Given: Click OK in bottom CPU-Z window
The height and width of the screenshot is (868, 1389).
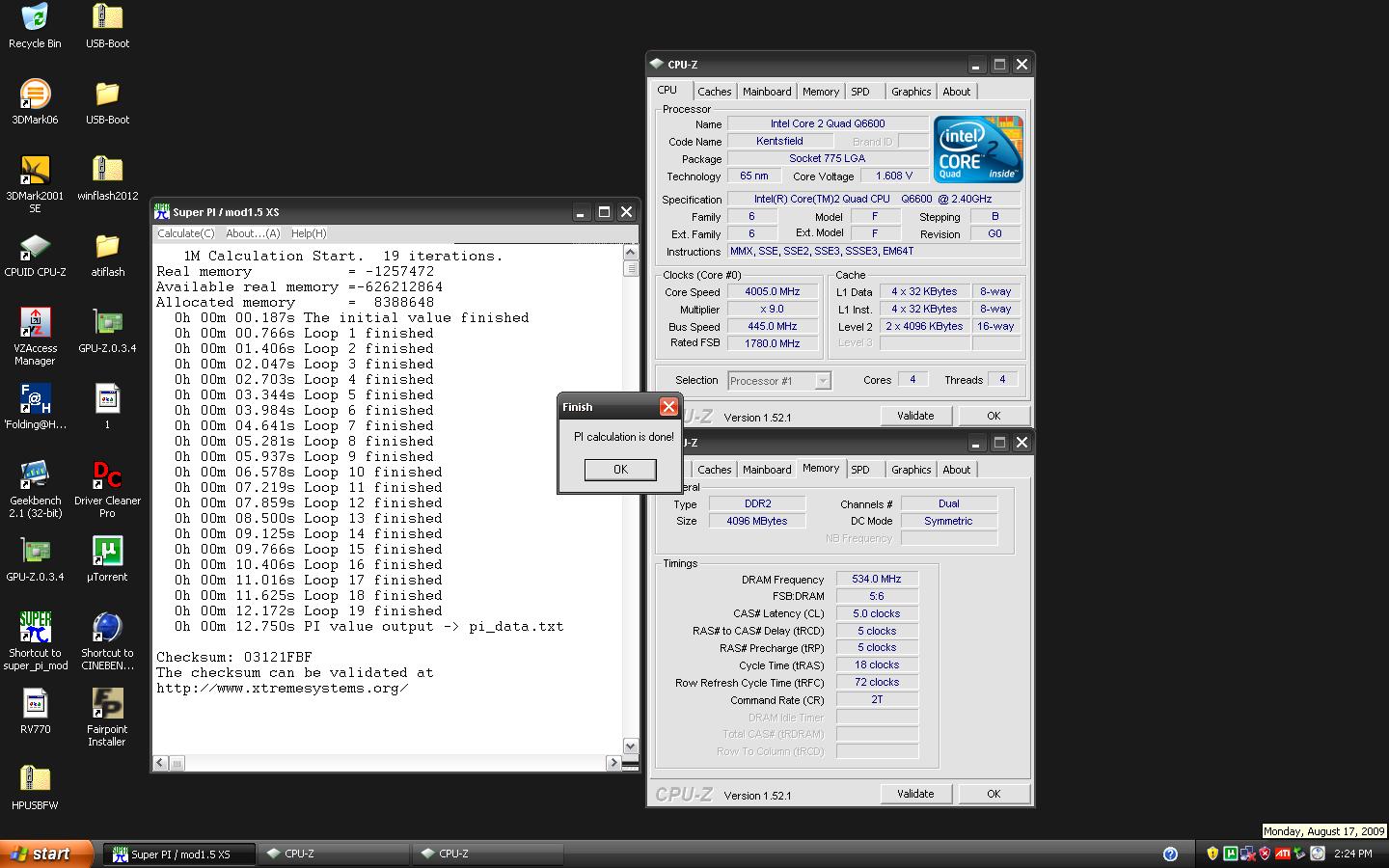Looking at the screenshot, I should pos(994,794).
